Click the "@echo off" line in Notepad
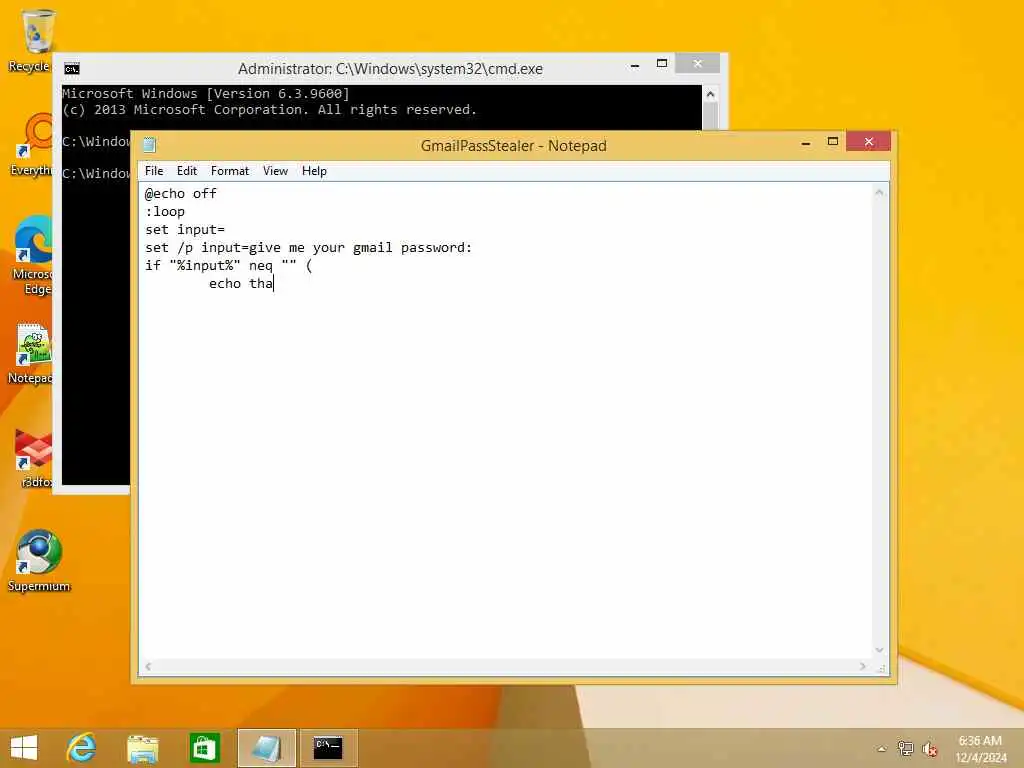The width and height of the screenshot is (1024, 768). coord(181,193)
